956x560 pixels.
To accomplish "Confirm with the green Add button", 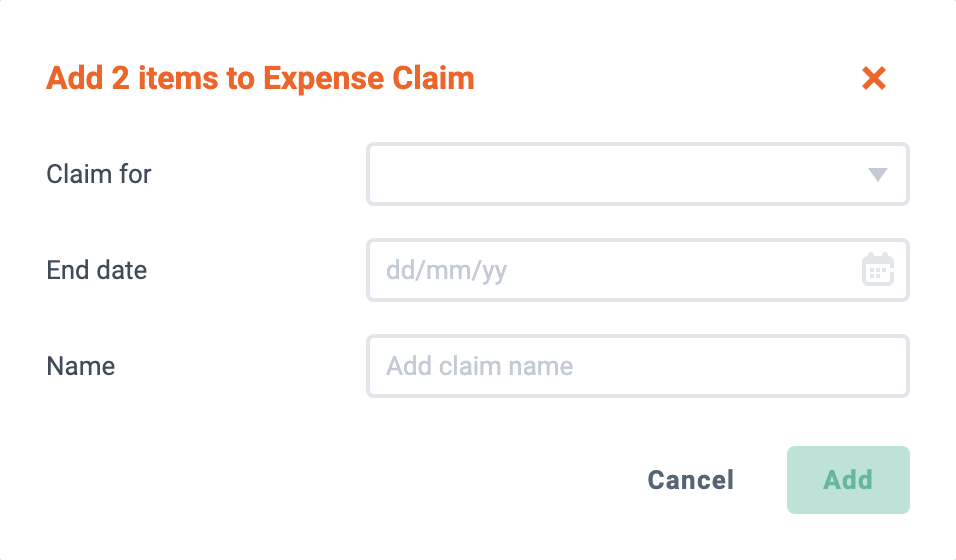I will pos(848,480).
